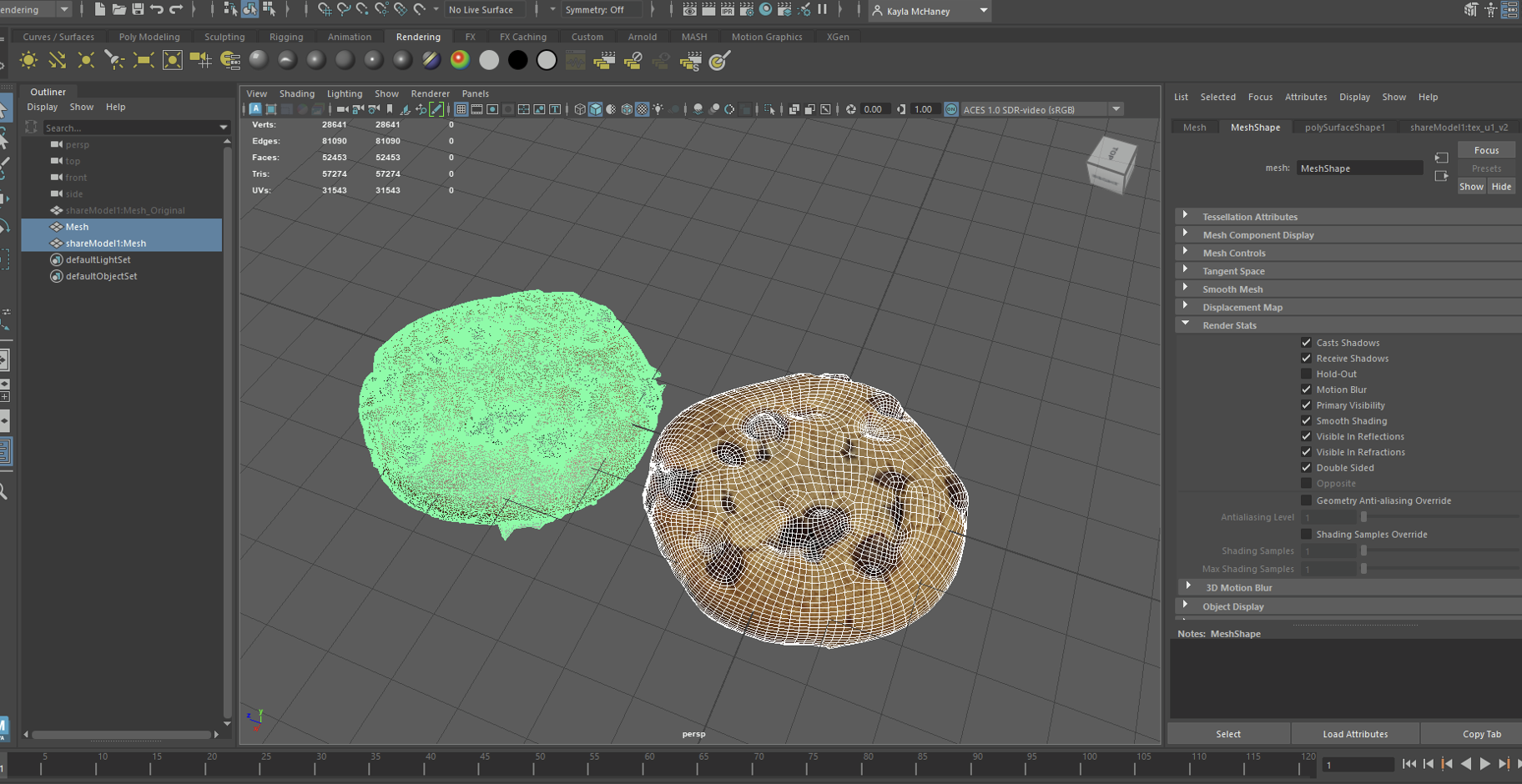
Task: Expand the Mesh Controls section
Action: (1185, 253)
